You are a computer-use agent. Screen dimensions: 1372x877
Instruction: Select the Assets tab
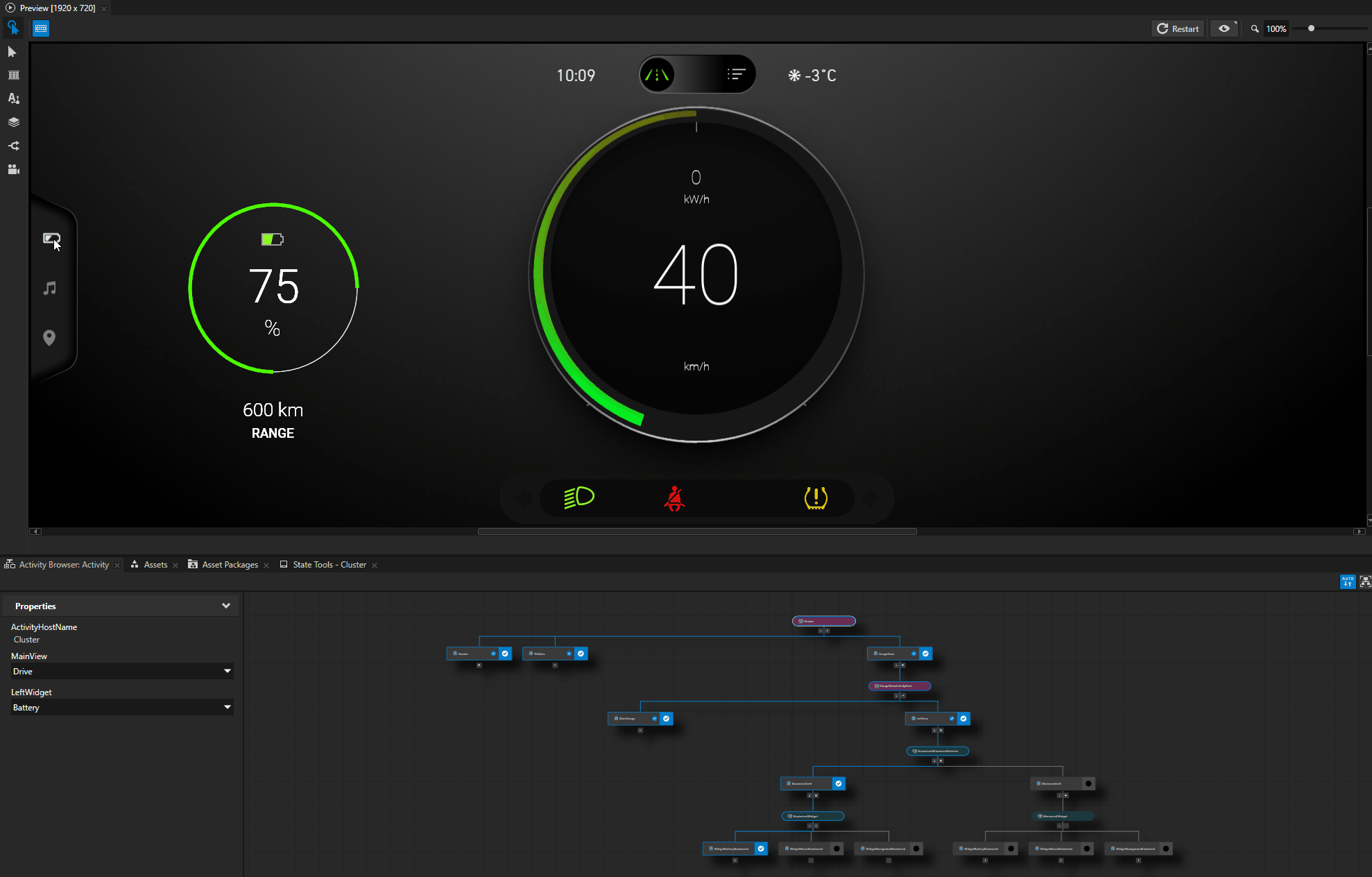click(154, 564)
